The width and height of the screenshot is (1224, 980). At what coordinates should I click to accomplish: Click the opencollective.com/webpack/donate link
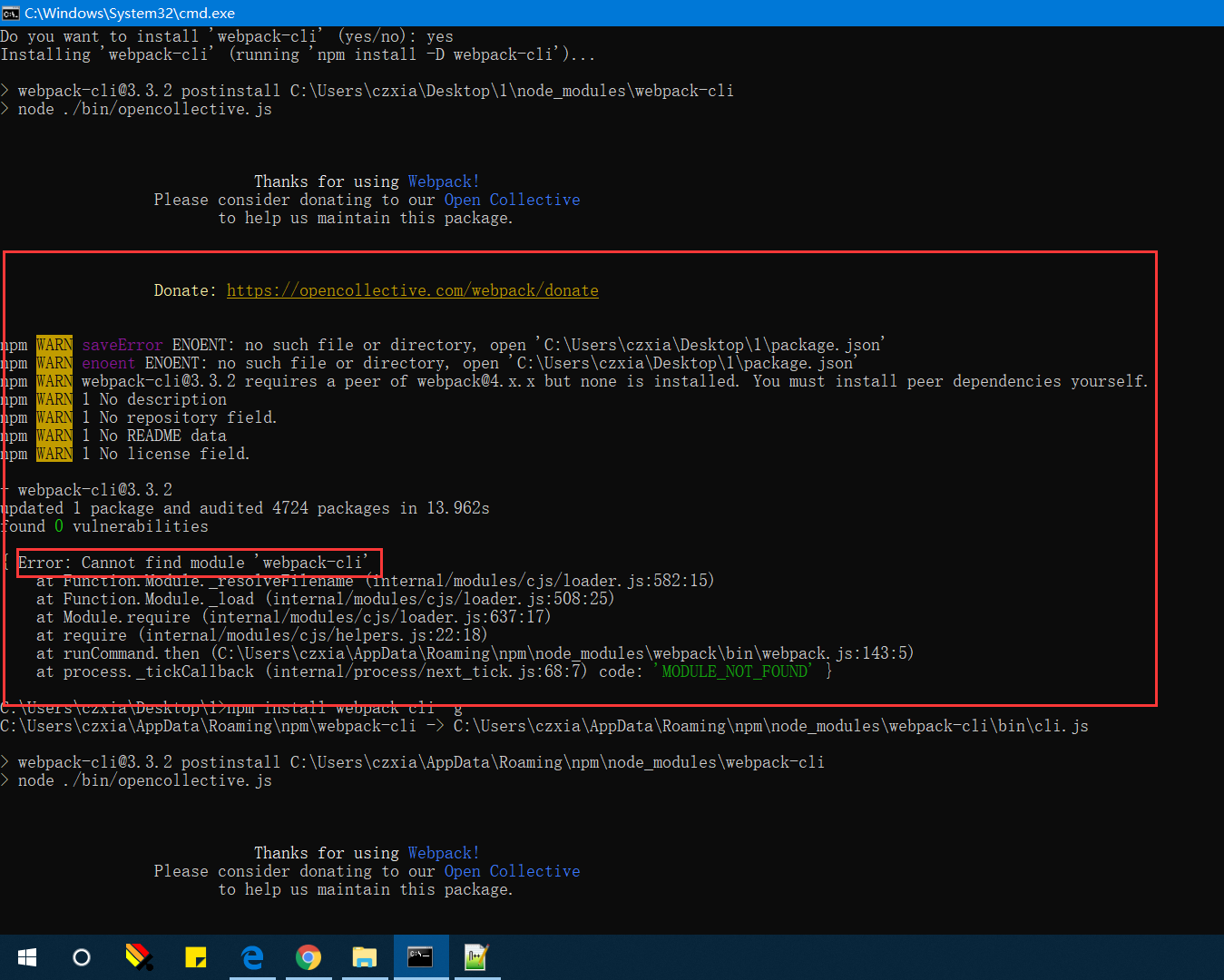413,290
